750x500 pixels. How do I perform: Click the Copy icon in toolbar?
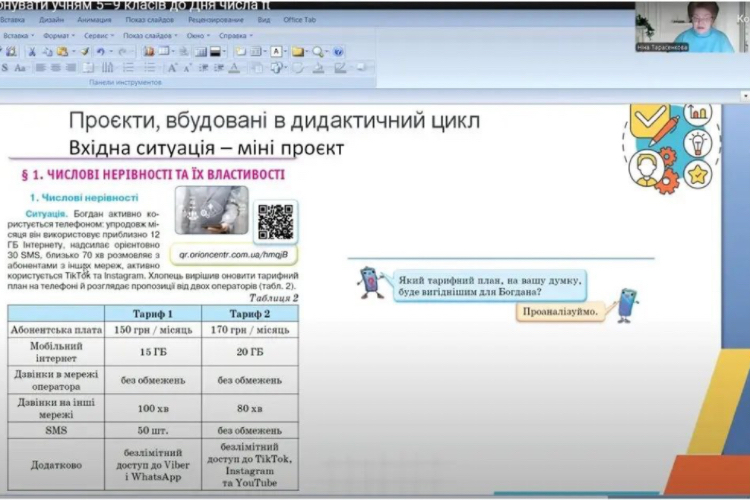click(x=46, y=51)
